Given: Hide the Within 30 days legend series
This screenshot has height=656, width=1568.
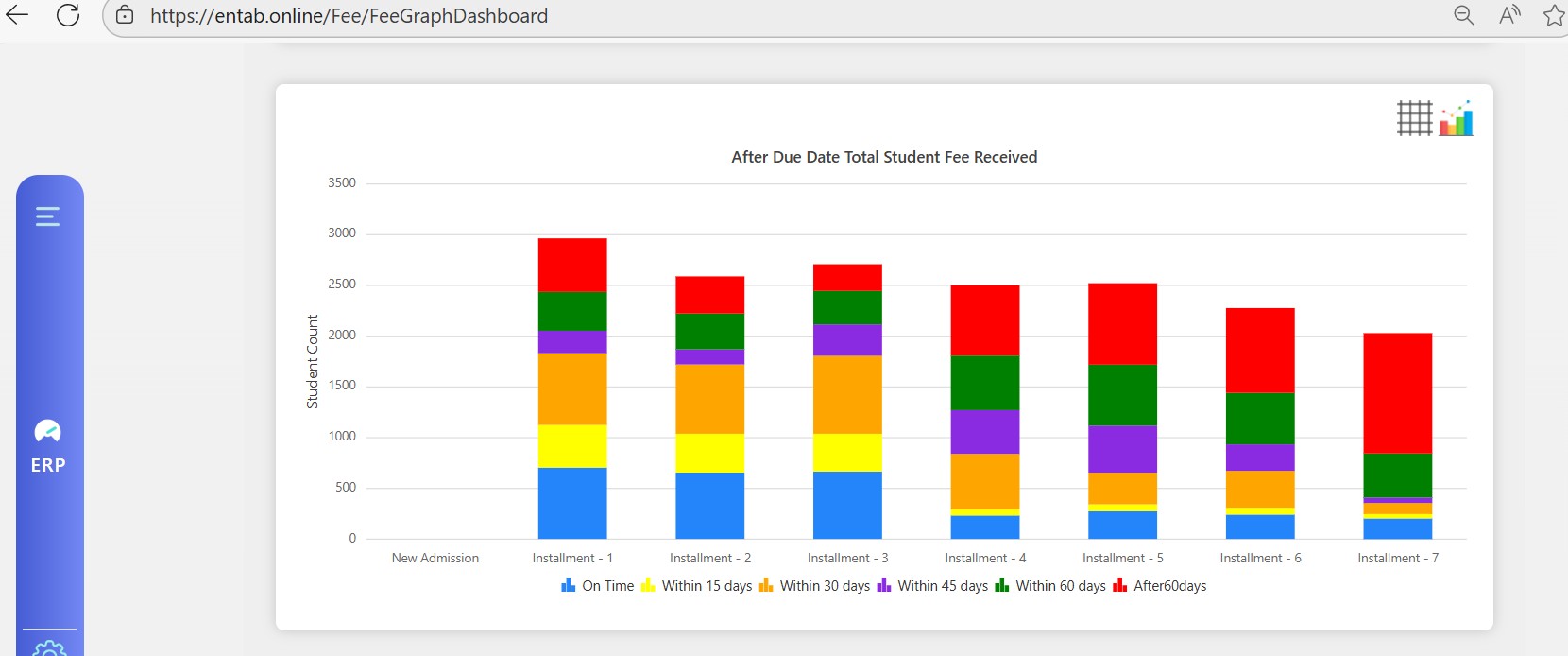Looking at the screenshot, I should tap(815, 586).
